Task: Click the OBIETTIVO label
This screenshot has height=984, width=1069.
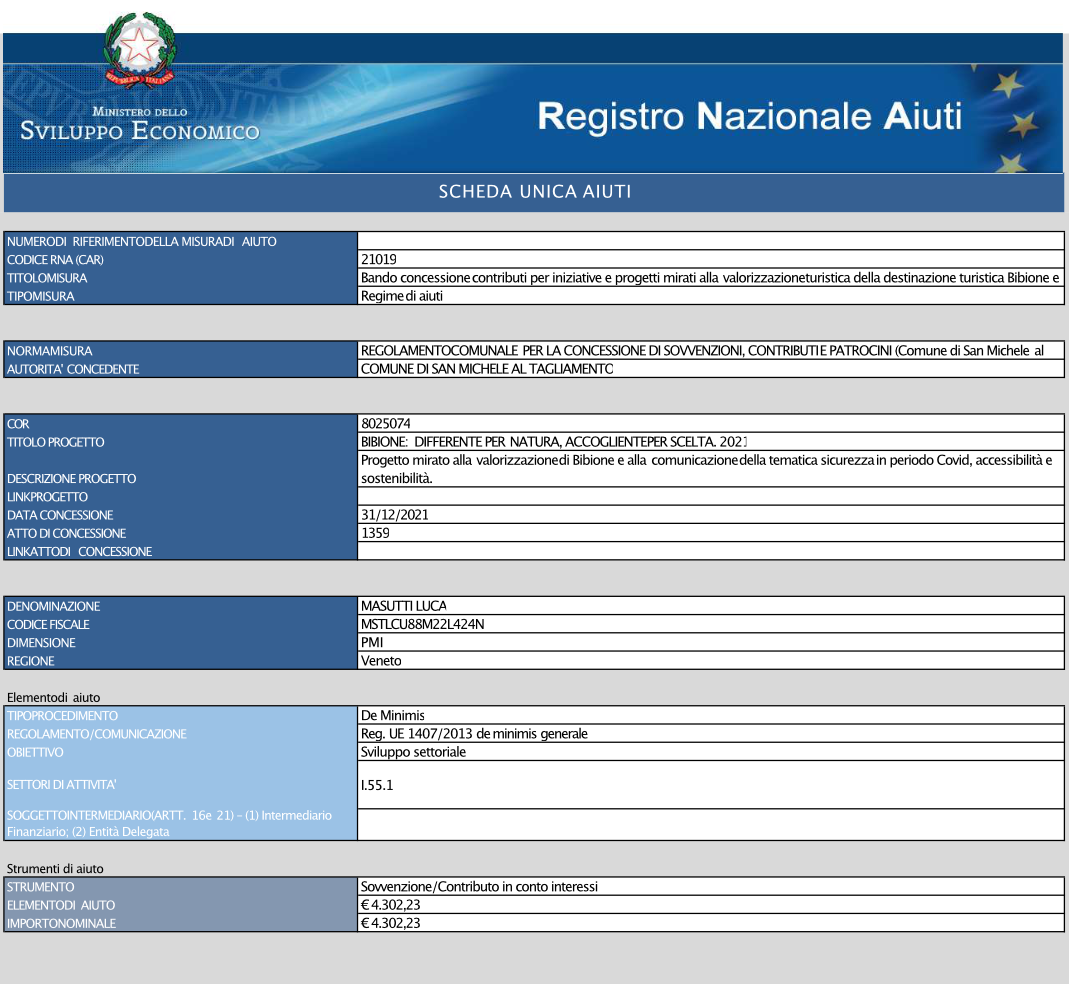Action: [x=35, y=754]
